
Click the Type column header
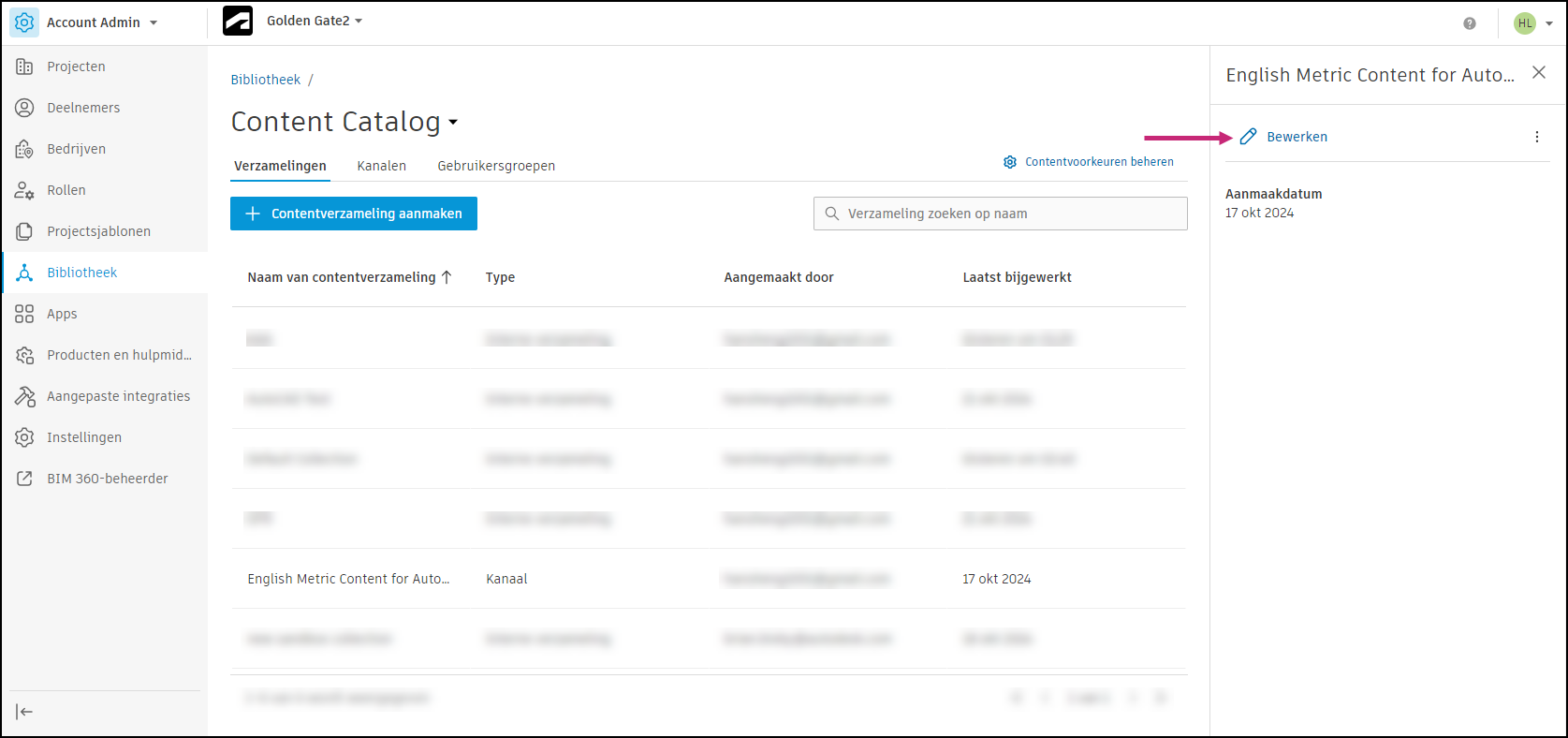pyautogui.click(x=500, y=277)
